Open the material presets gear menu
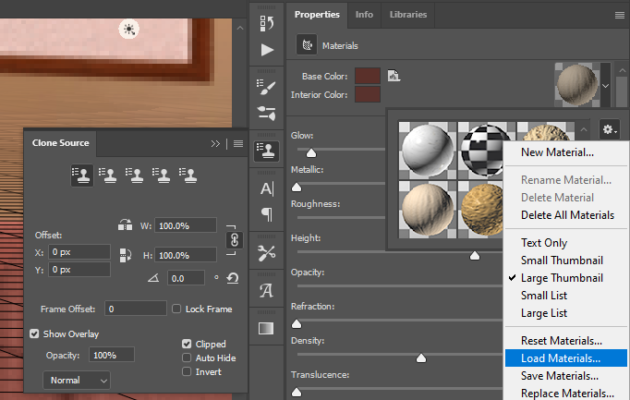Viewport: 630px width, 400px height. pos(609,130)
